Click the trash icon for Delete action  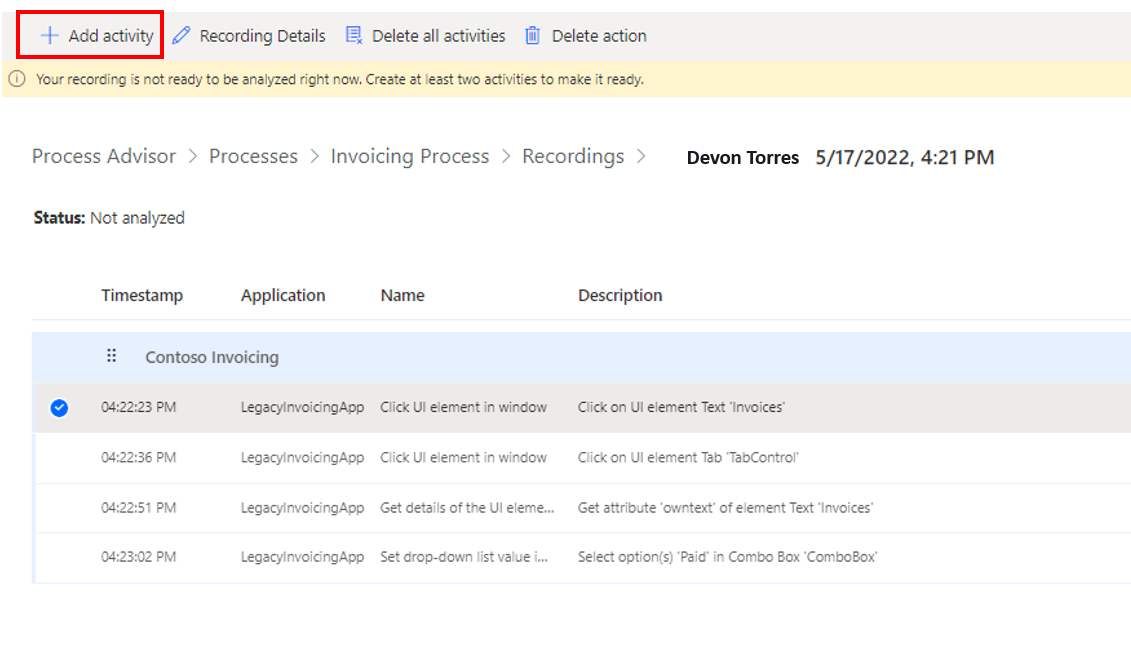tap(533, 36)
